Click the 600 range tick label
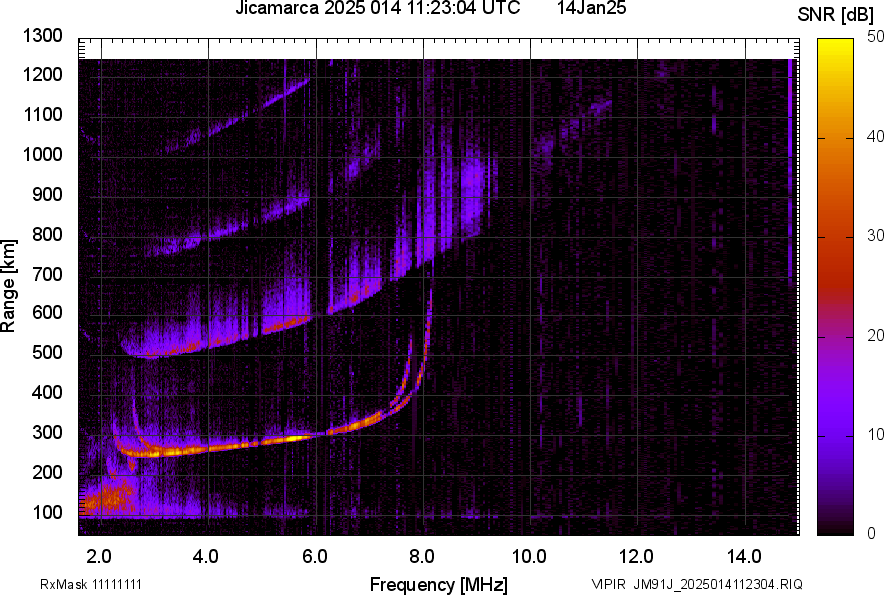 47,312
